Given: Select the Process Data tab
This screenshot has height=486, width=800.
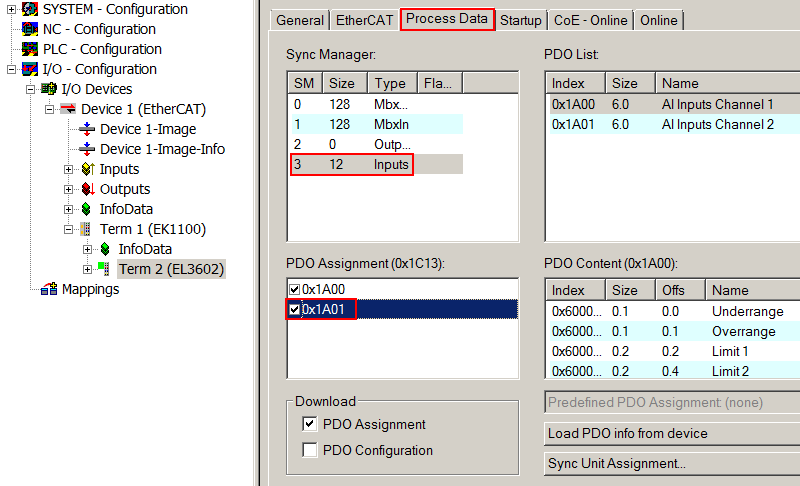Looking at the screenshot, I should click(447, 19).
